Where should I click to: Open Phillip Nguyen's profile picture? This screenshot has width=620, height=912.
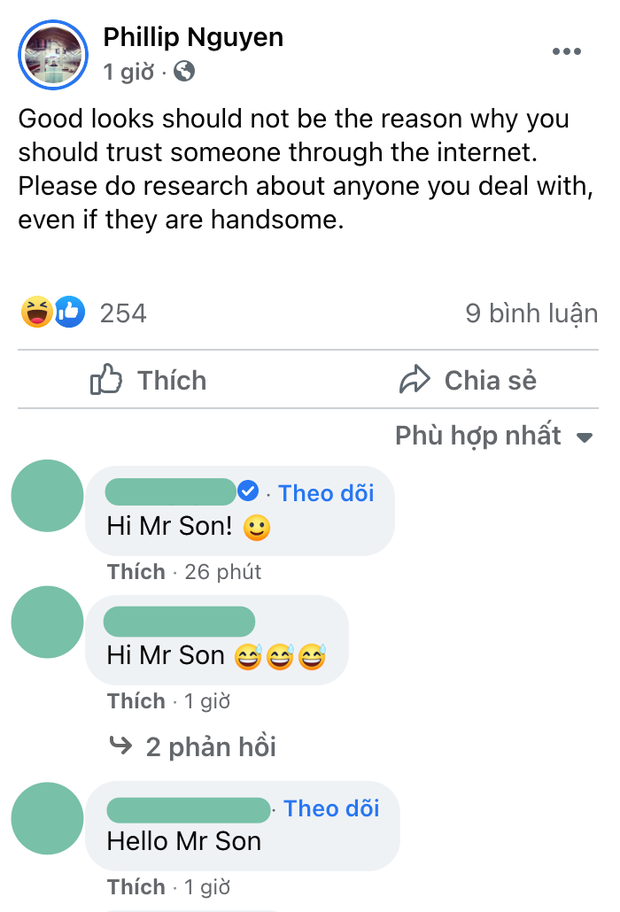(x=53, y=53)
